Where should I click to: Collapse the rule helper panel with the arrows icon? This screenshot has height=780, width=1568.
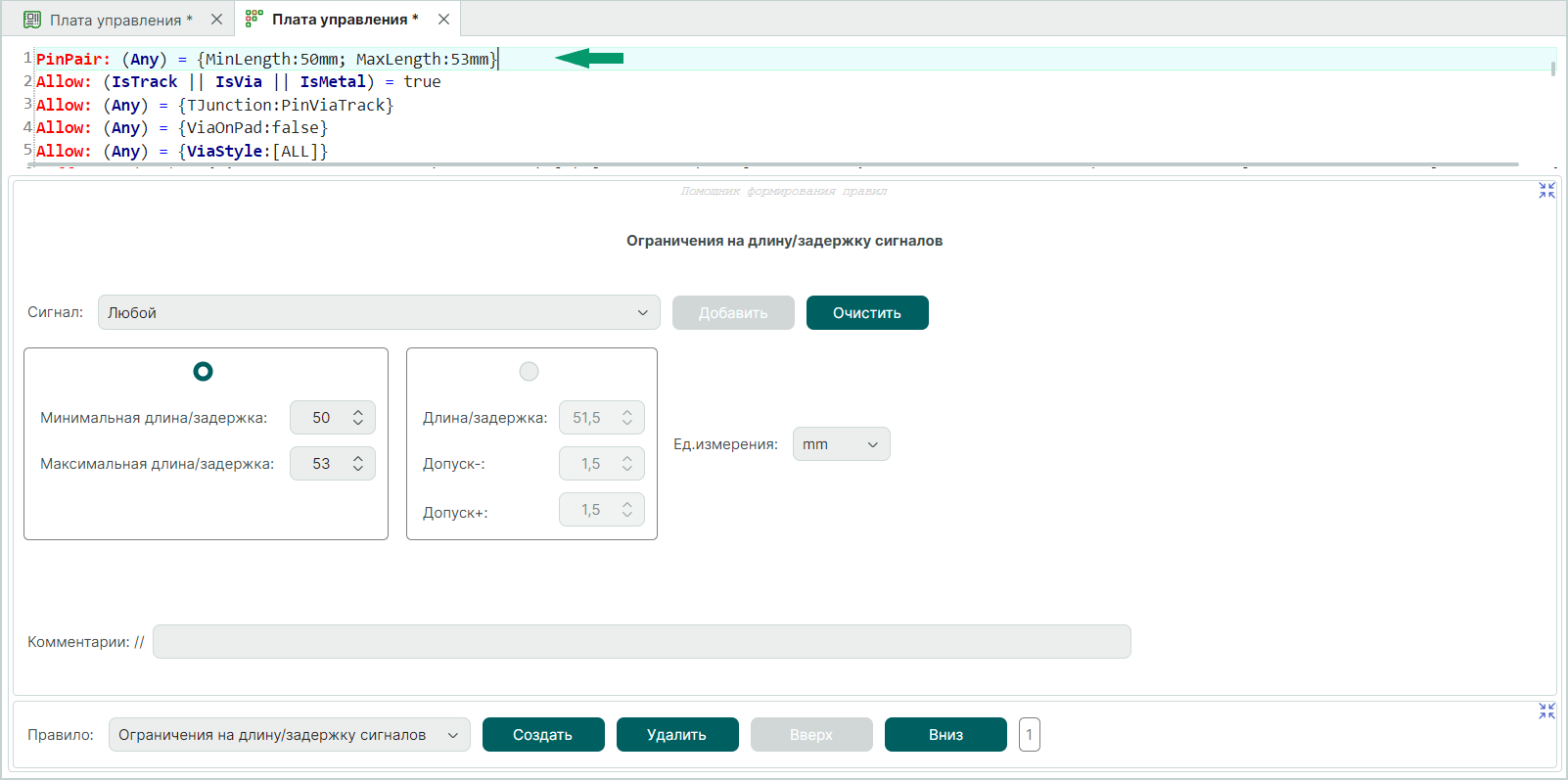point(1546,191)
